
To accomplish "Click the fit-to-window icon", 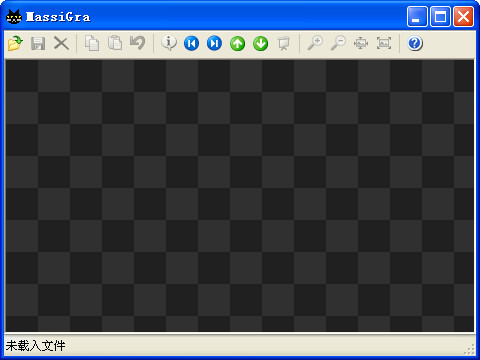I will tap(361, 43).
